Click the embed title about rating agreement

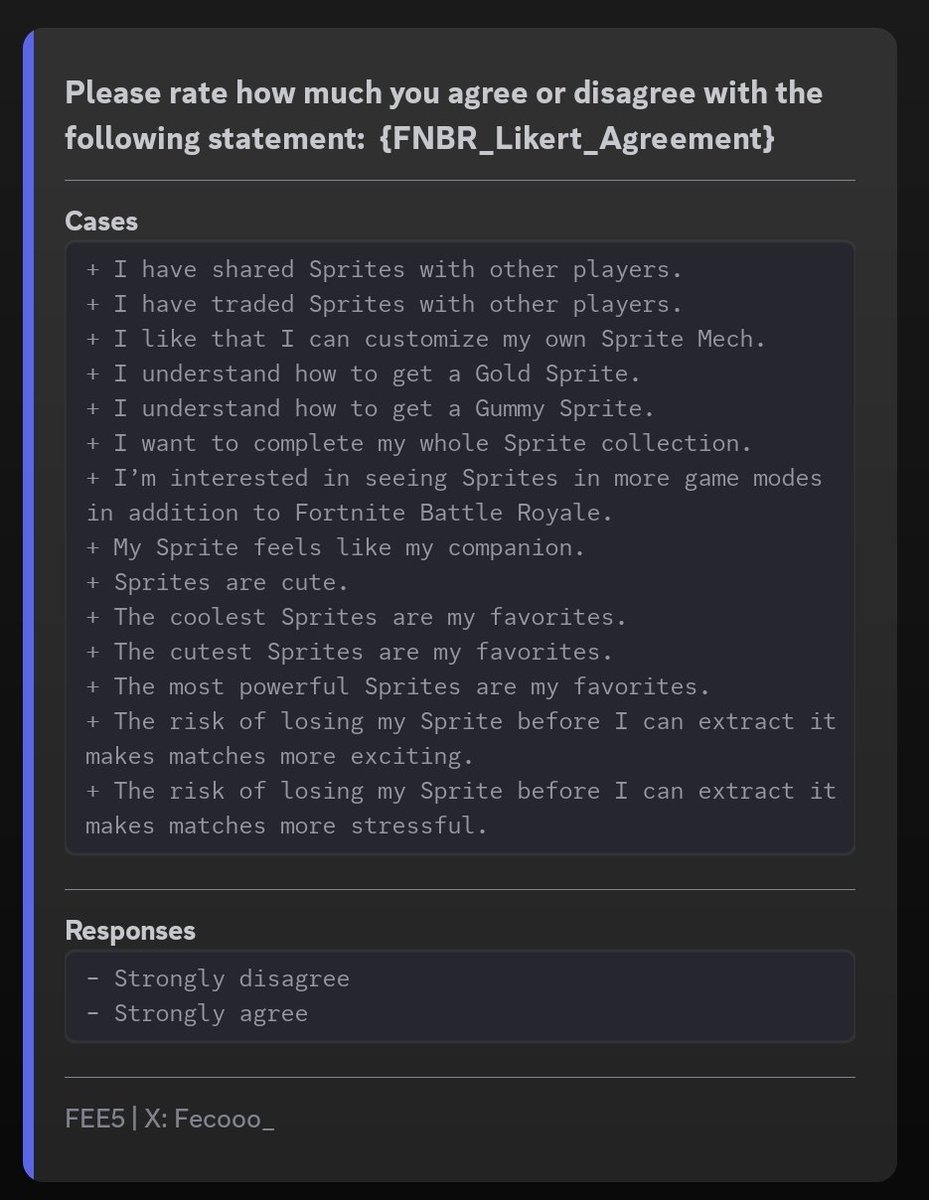click(x=444, y=116)
